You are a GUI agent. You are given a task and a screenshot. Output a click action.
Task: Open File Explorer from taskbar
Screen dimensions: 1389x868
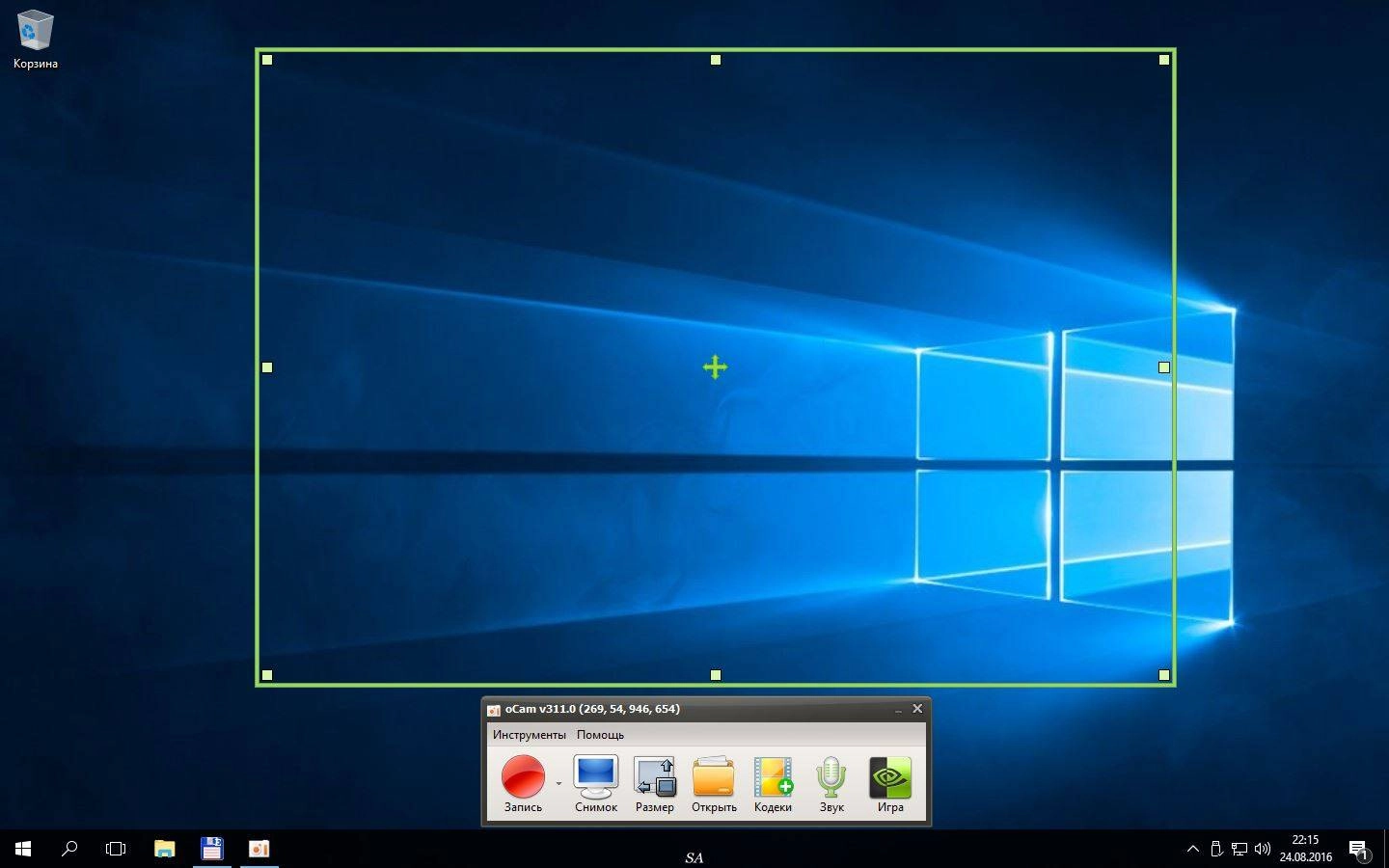tap(165, 849)
